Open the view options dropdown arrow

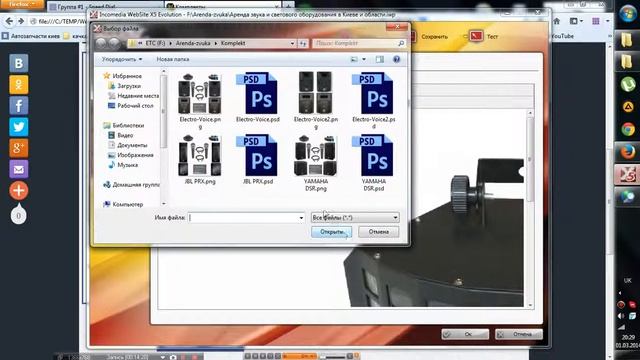pos(364,60)
